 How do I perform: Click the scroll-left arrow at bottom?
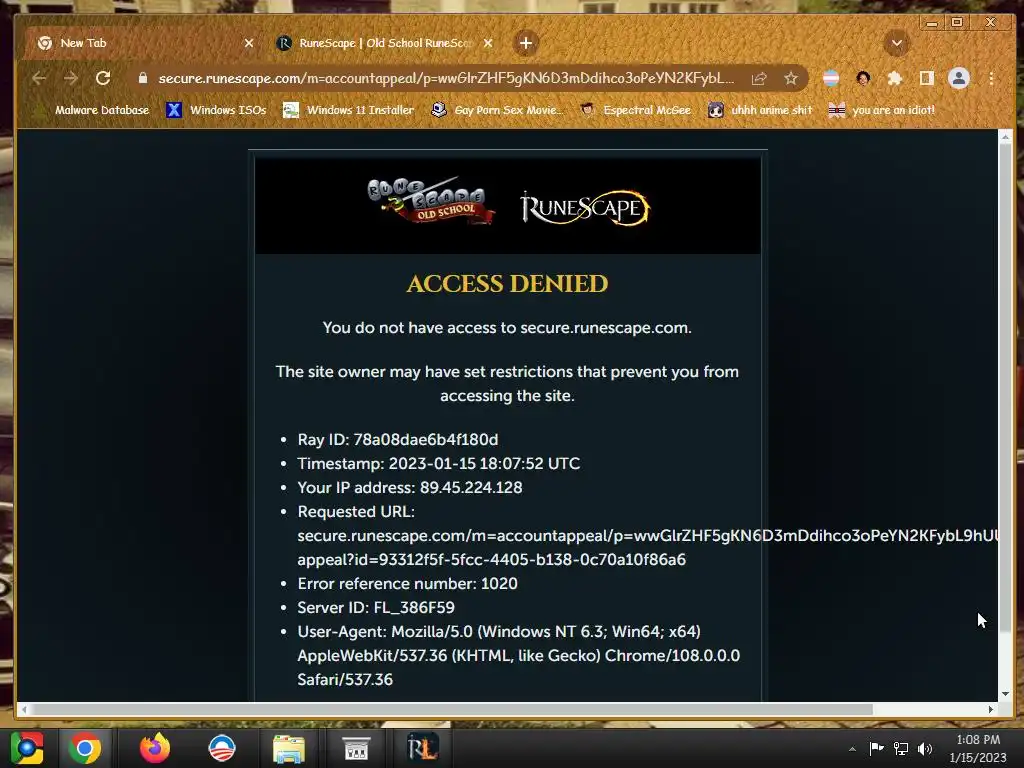point(24,709)
